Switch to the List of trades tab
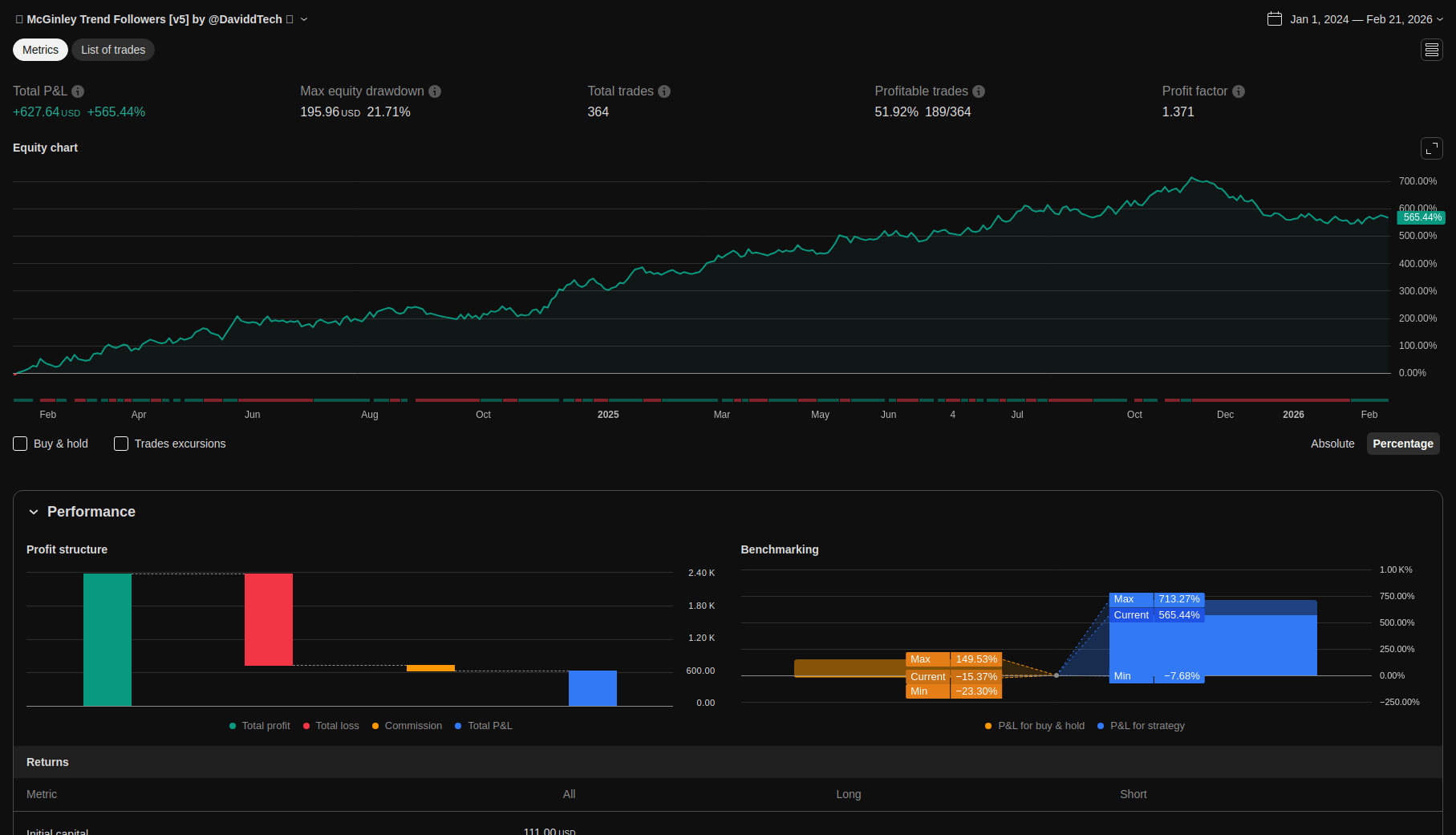1456x835 pixels. point(113,50)
